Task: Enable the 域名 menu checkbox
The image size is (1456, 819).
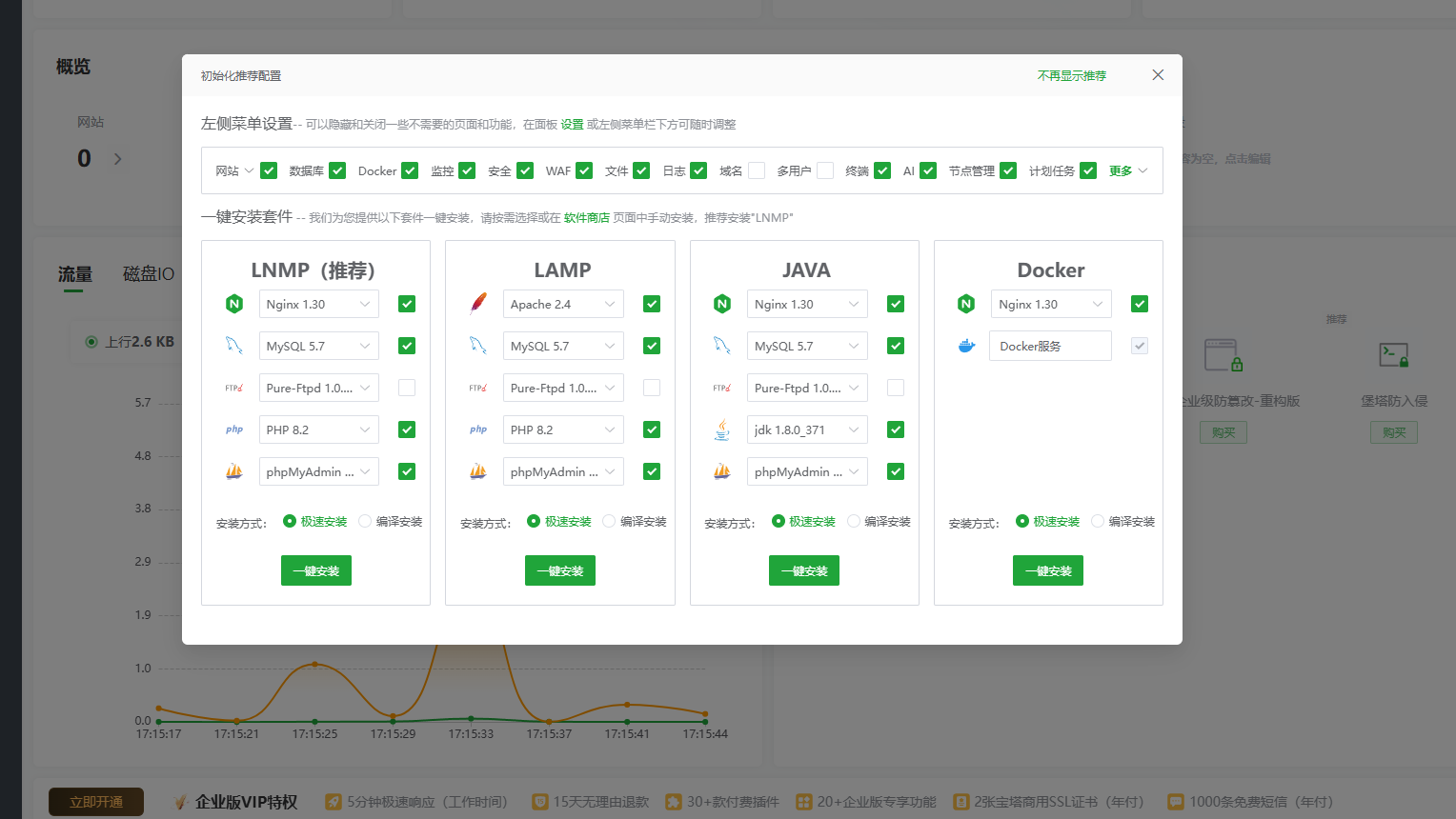Action: 757,170
